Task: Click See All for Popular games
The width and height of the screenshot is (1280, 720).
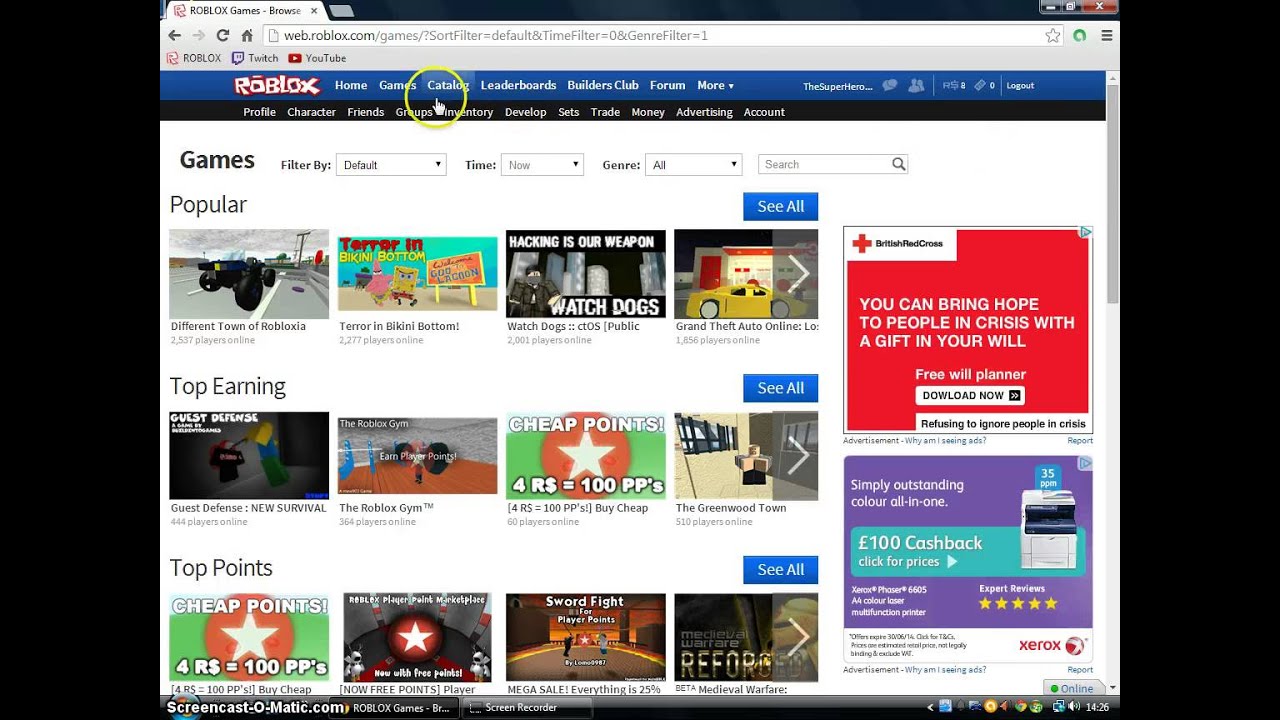Action: [780, 206]
